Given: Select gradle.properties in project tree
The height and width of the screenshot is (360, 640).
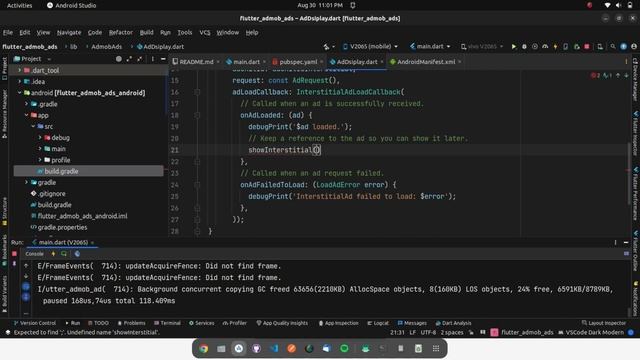Looking at the screenshot, I should pos(62,227).
